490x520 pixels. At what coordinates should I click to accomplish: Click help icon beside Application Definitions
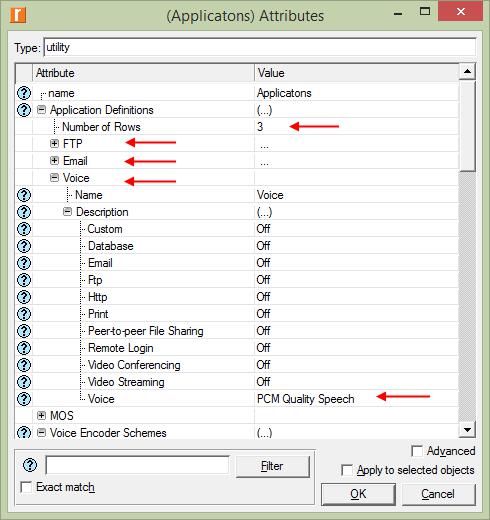click(24, 110)
